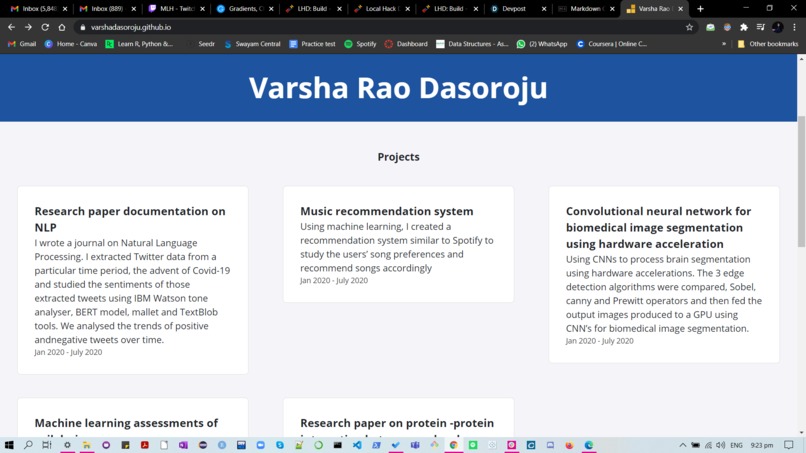Open the Dashboard bookmark

(406, 44)
